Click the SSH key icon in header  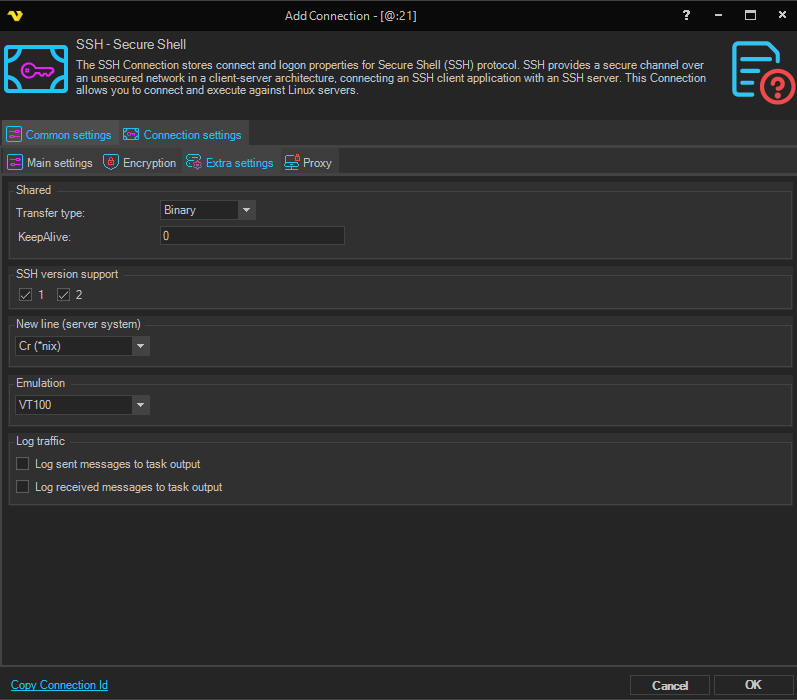point(36,69)
